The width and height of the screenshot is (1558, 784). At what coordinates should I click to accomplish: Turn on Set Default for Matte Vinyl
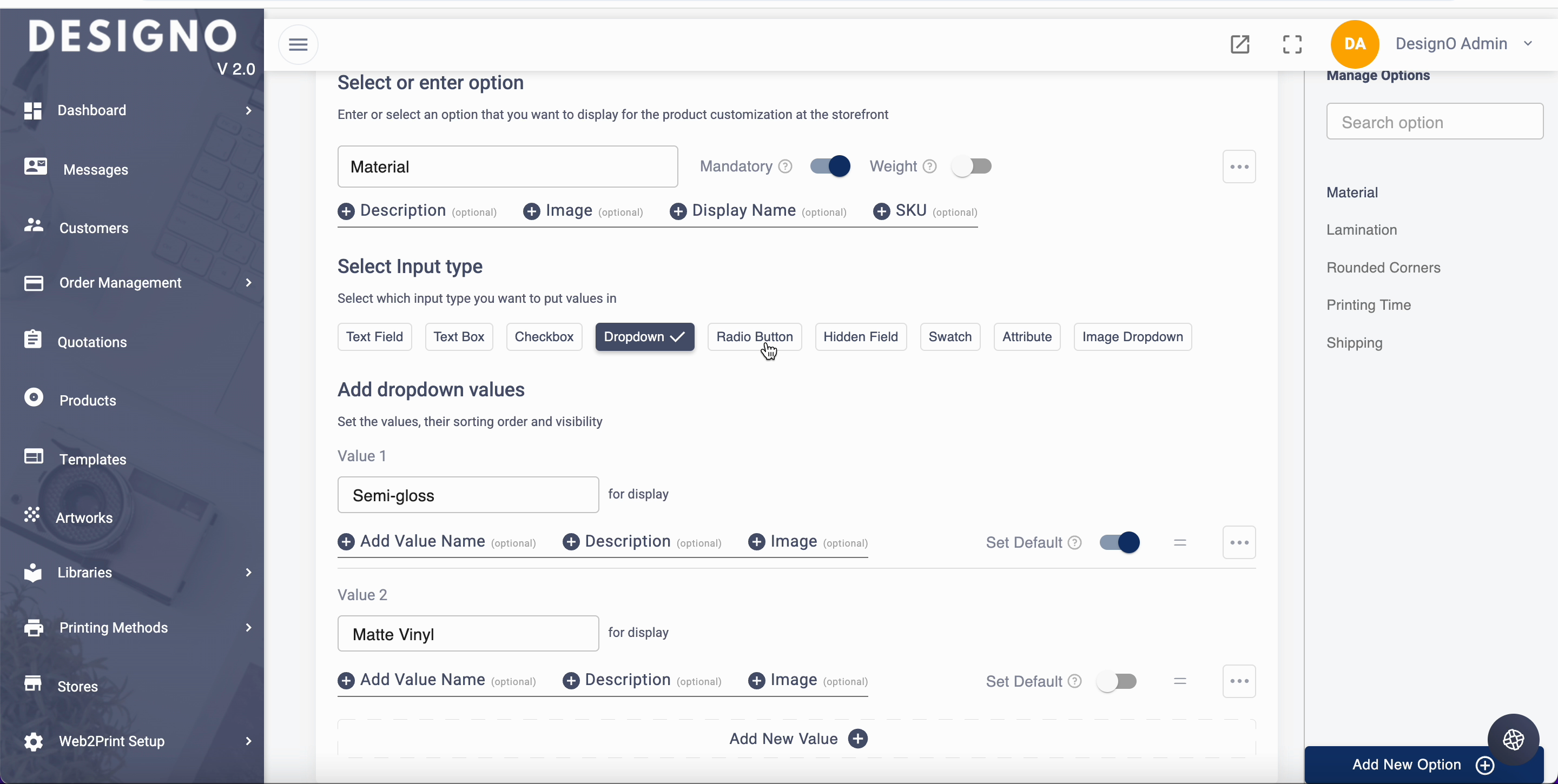click(1117, 681)
